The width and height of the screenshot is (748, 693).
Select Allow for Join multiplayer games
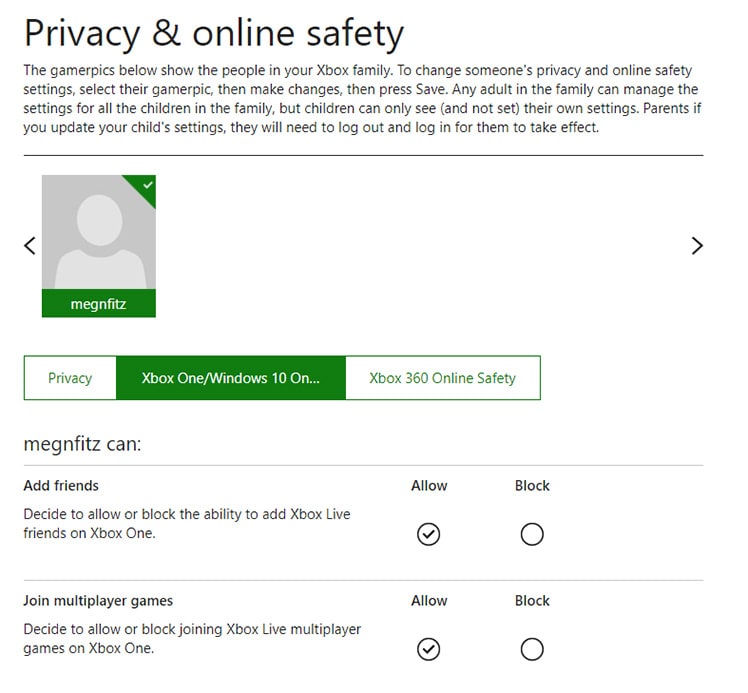[x=428, y=650]
